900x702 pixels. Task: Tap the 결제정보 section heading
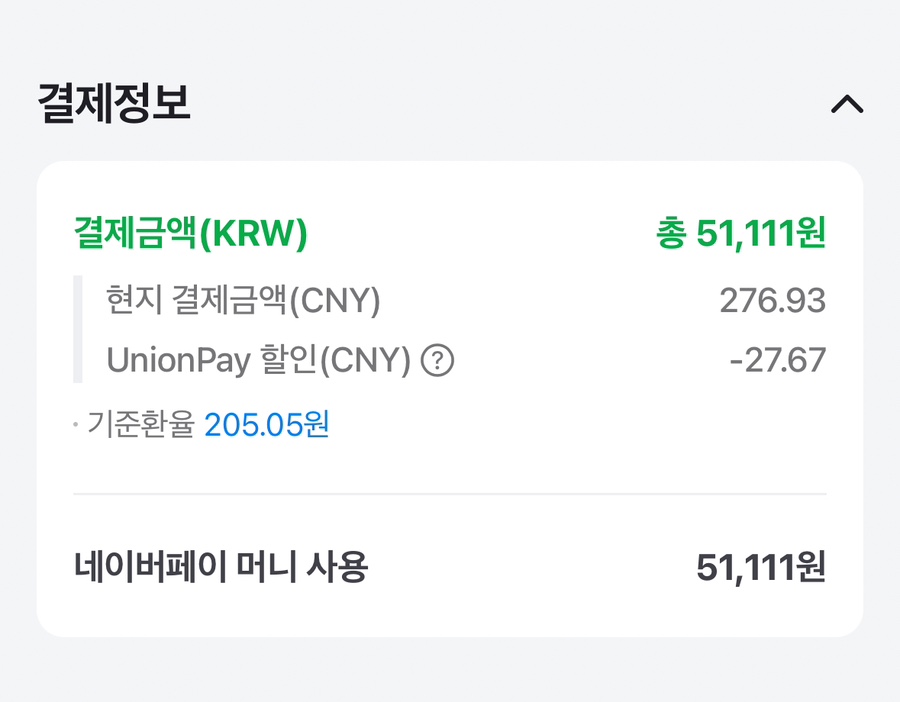point(114,103)
